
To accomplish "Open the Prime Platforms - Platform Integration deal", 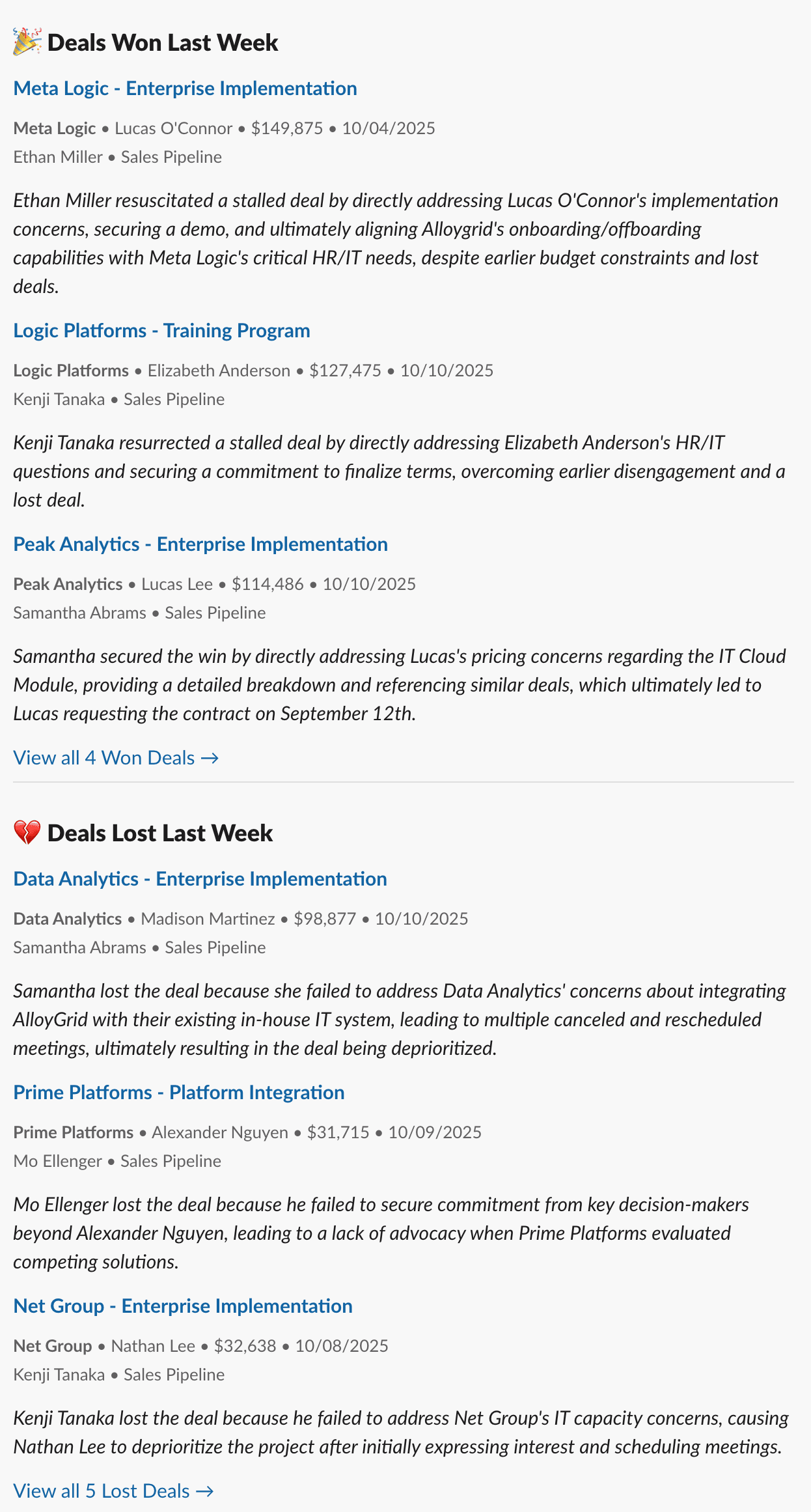I will click(179, 1093).
